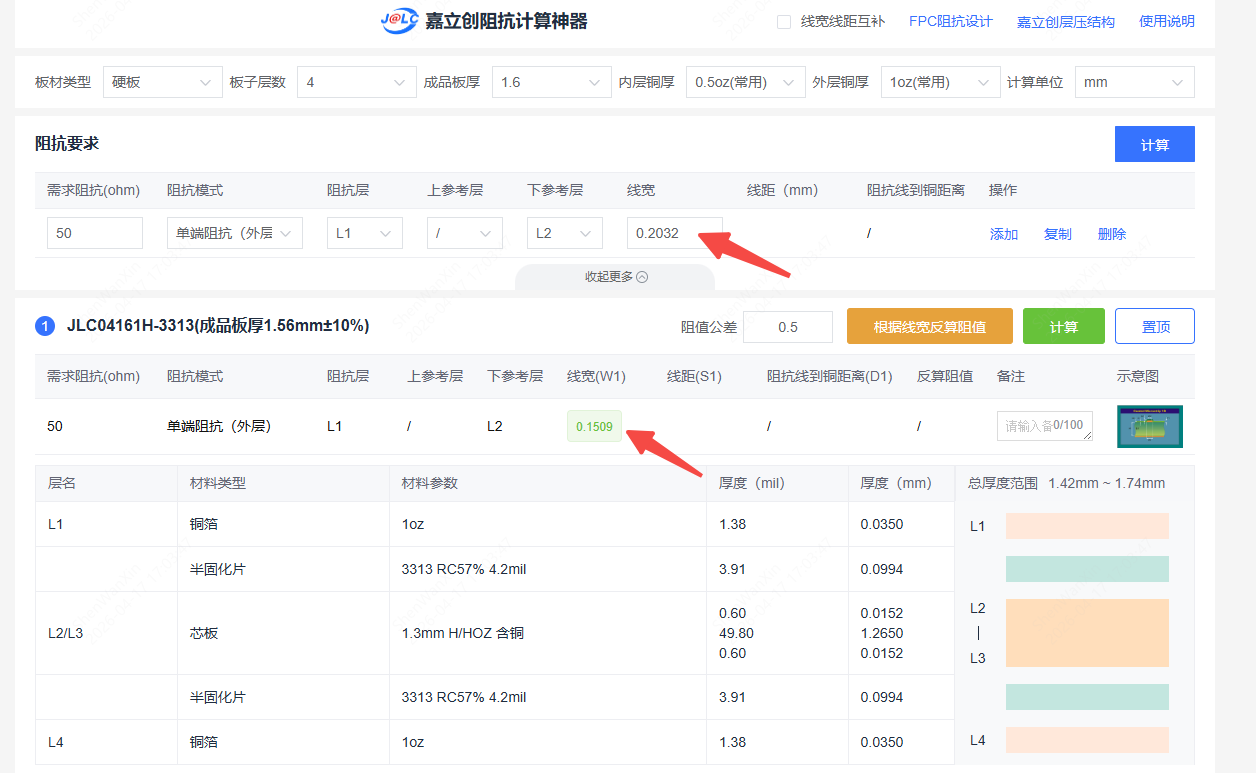Viewport: 1256px width, 773px height.
Task: Click the JLC logo icon
Action: point(399,21)
